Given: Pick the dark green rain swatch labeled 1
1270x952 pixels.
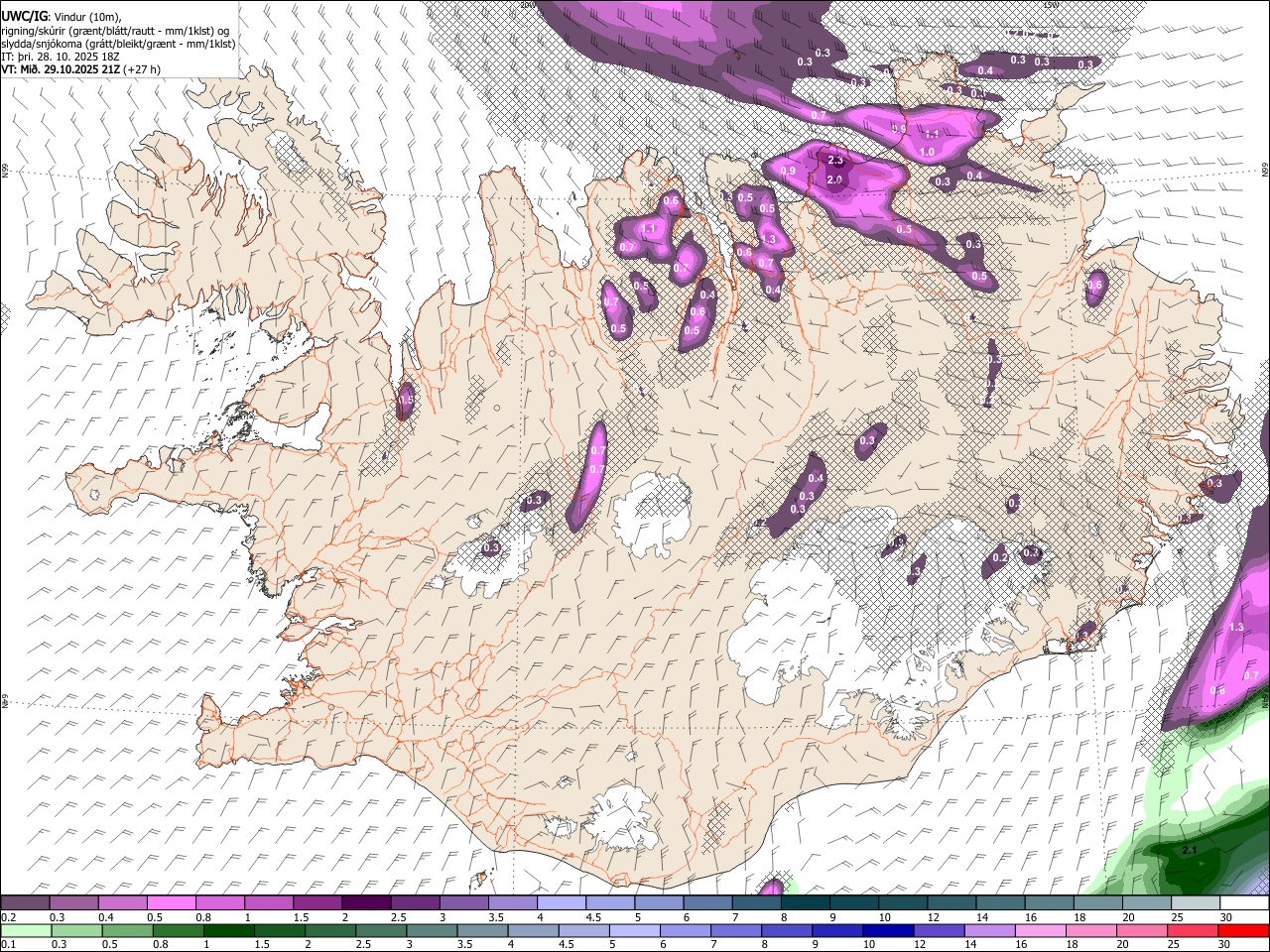Looking at the screenshot, I should 228,930.
